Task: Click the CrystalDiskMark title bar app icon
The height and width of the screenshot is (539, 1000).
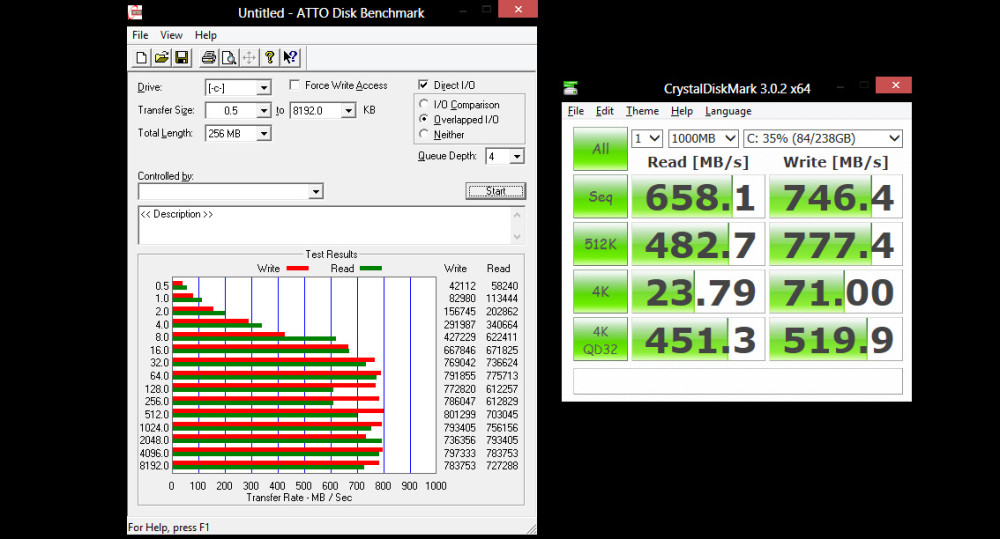Action: pos(571,88)
